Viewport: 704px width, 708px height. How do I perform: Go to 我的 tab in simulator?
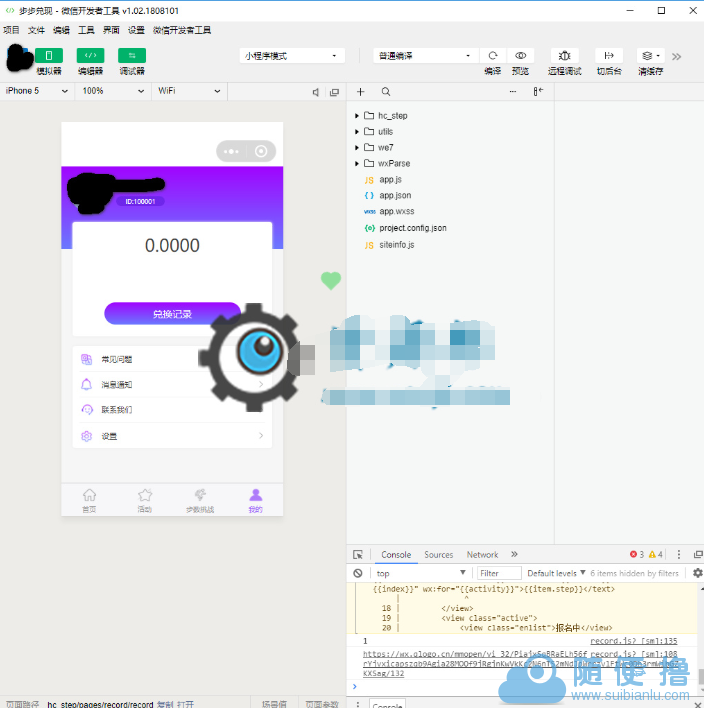coord(256,500)
